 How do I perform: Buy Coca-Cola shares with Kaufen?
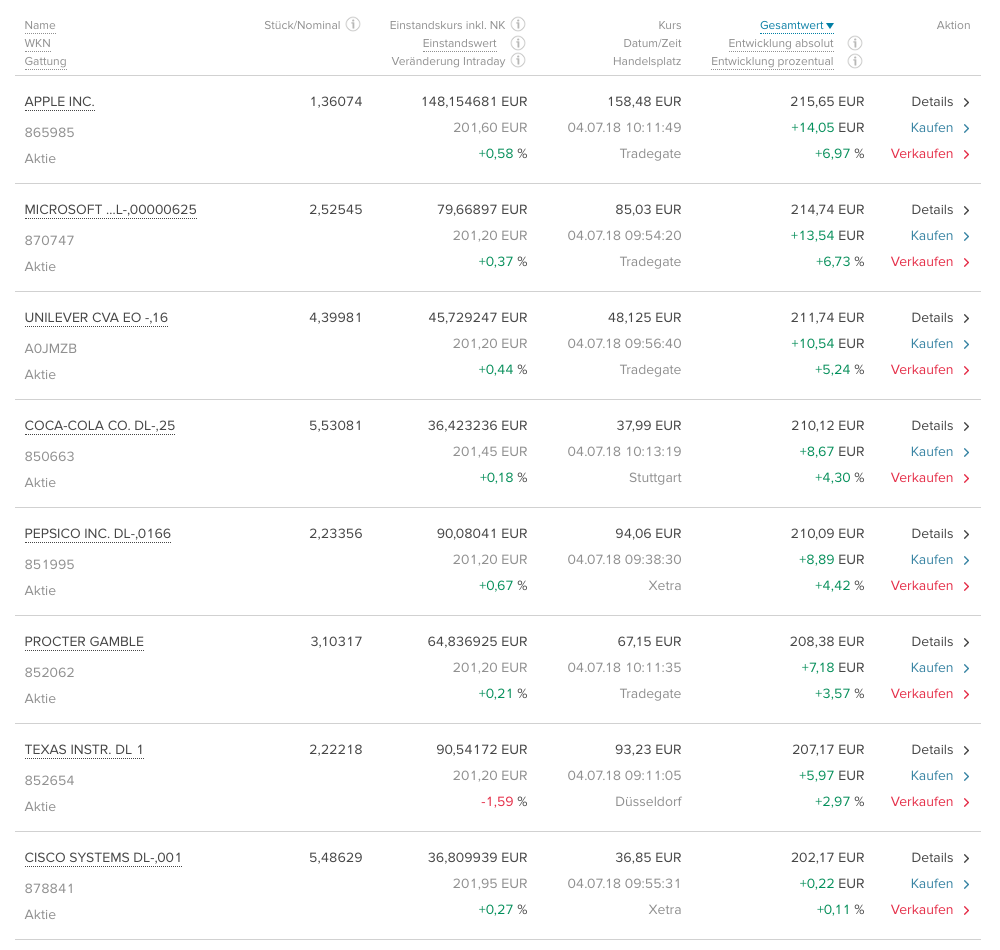(941, 451)
